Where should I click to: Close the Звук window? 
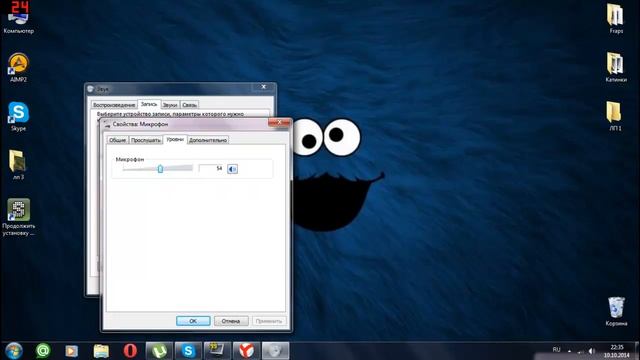click(x=264, y=87)
